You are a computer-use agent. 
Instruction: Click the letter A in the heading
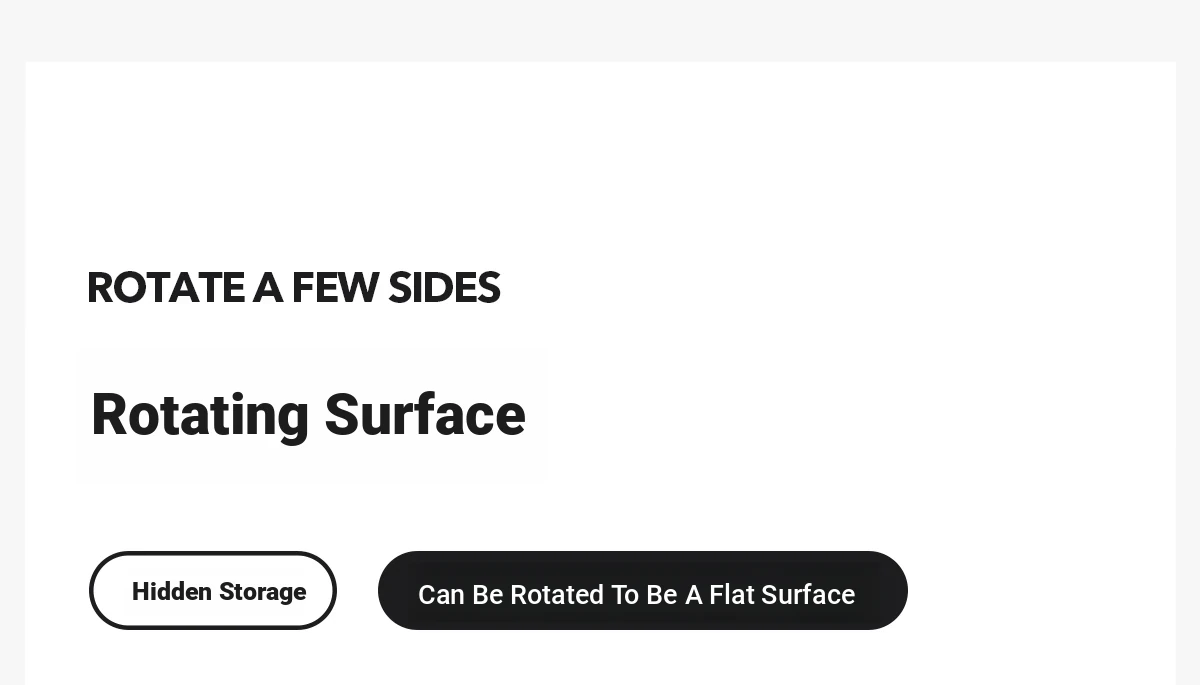coord(267,288)
